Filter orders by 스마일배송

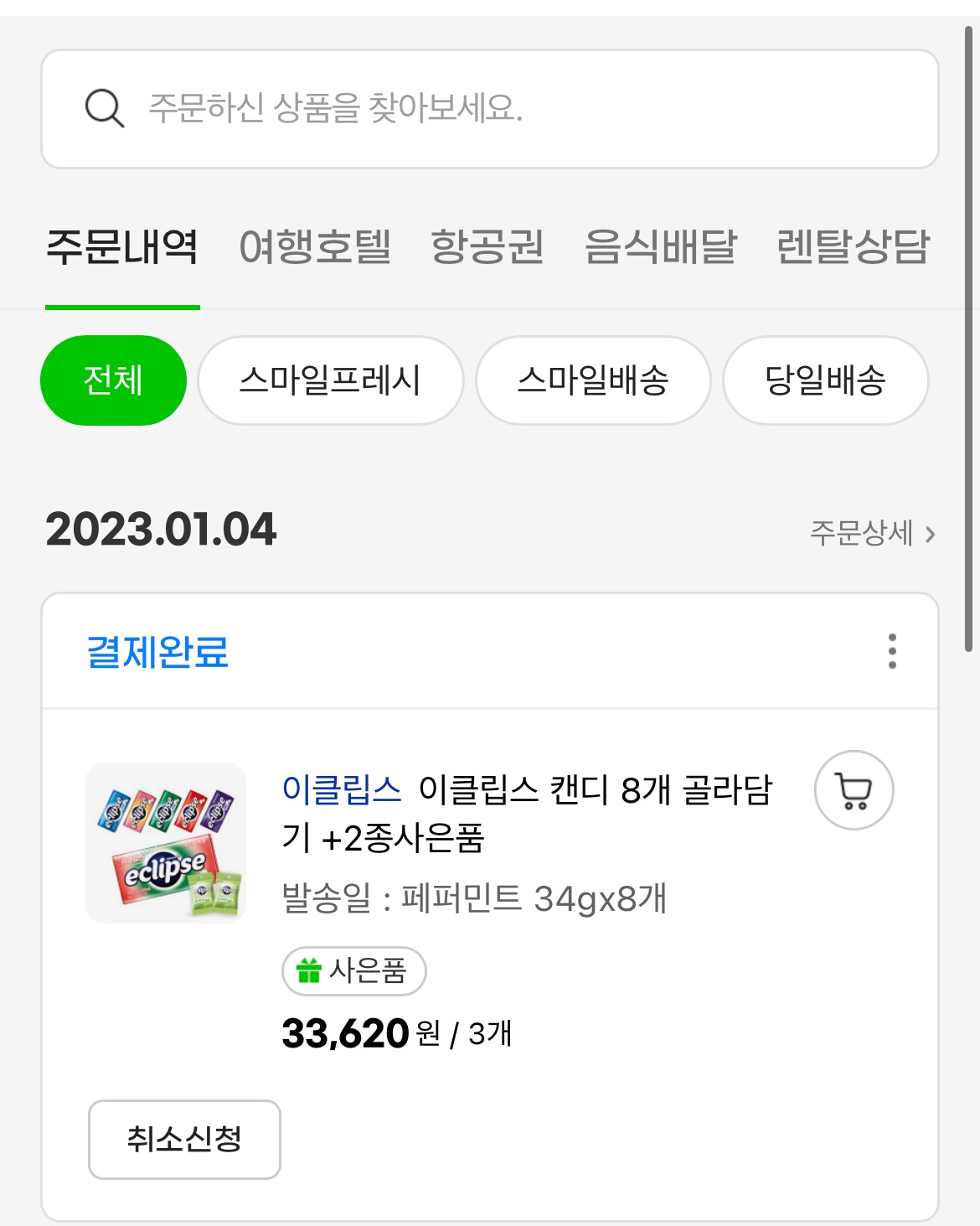[593, 380]
